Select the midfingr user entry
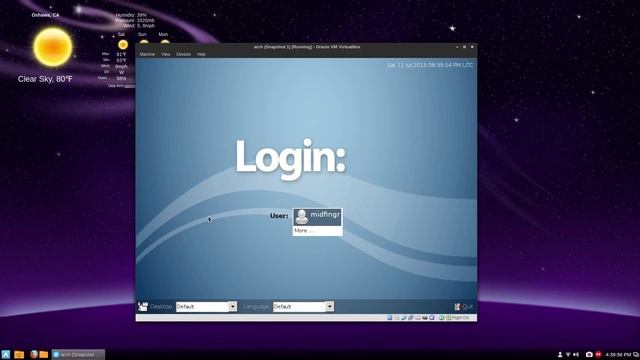 [318, 217]
